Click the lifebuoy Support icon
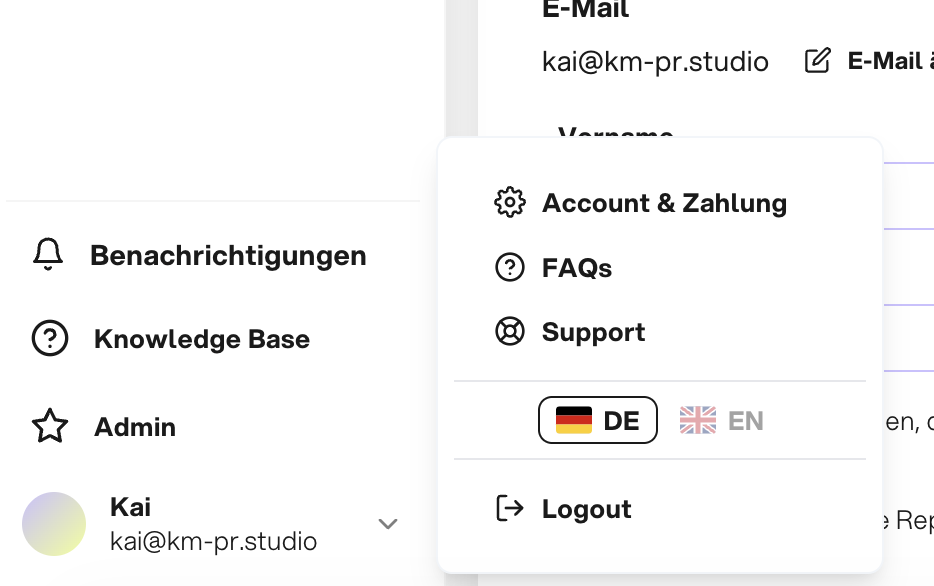 click(510, 331)
